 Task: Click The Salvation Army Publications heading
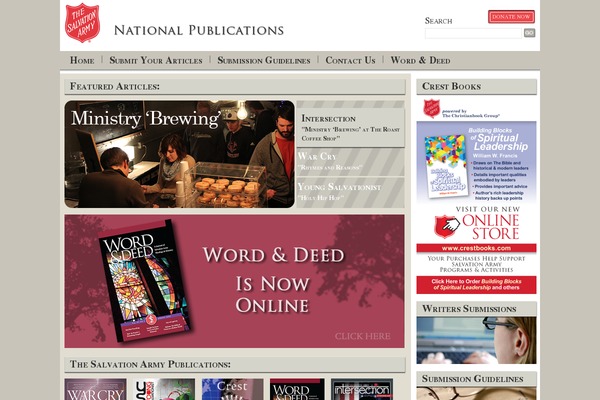[x=150, y=364]
